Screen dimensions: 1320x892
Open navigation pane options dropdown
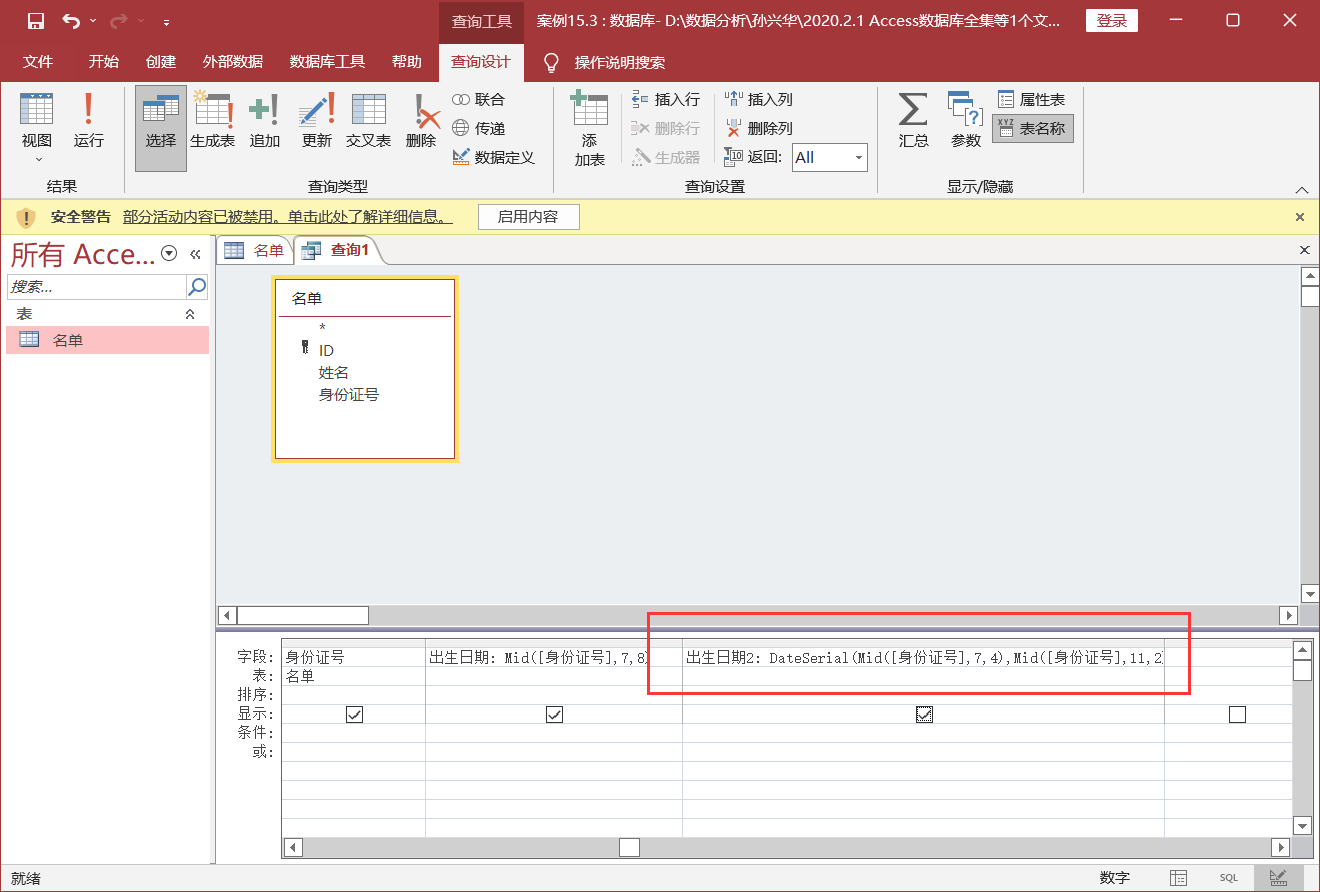(169, 253)
